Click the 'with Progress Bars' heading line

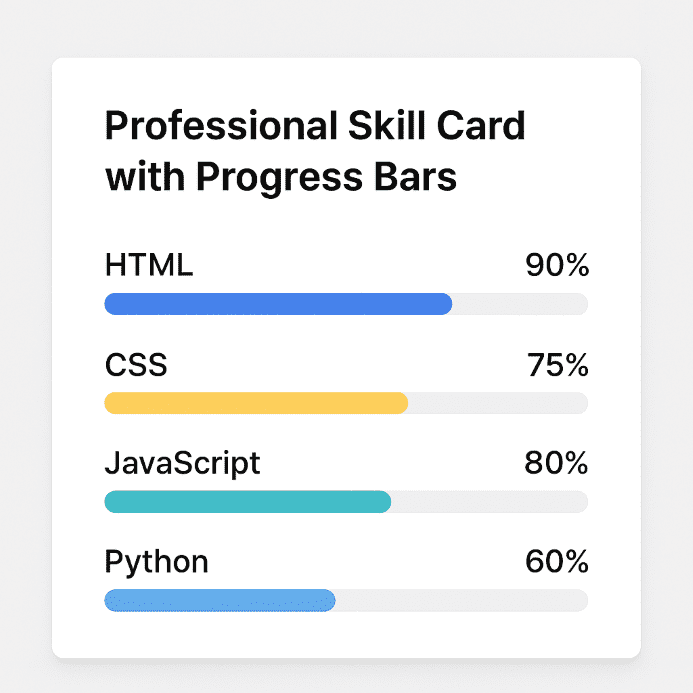281,177
